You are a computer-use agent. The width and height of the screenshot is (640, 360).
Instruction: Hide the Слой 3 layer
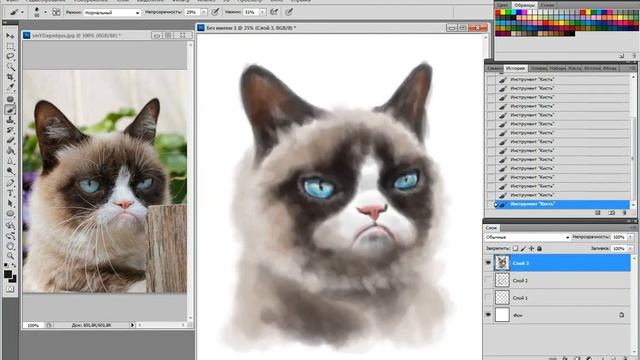tap(488, 263)
